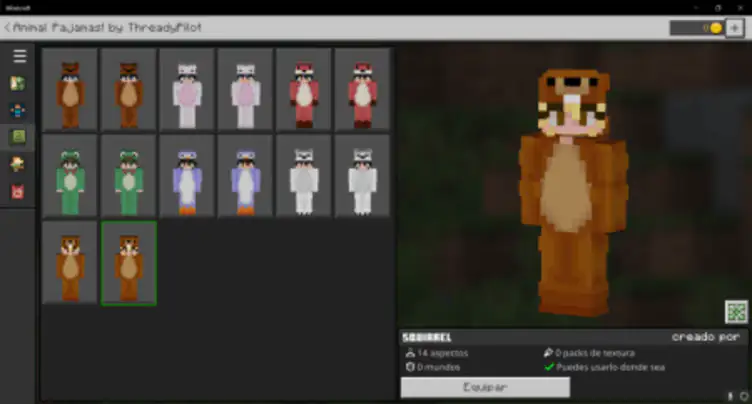Choose the right all-white wolf pajama skin
The image size is (752, 404).
pyautogui.click(x=363, y=176)
